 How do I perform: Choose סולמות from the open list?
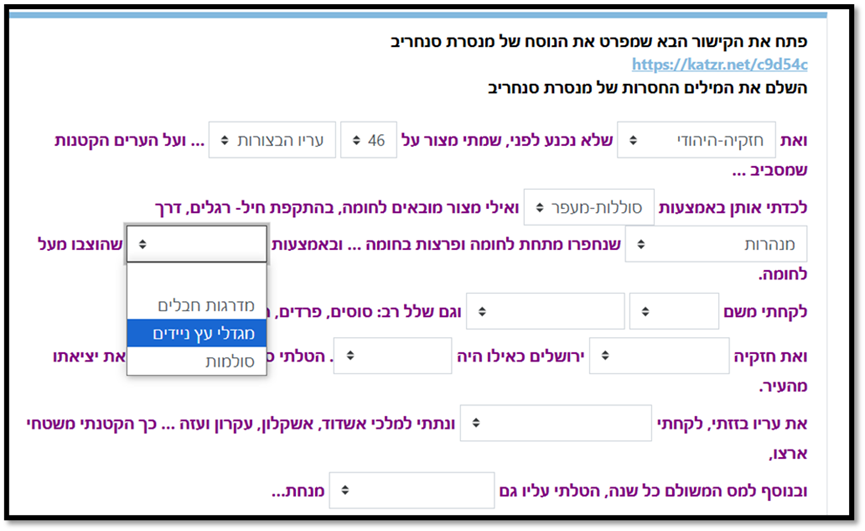tap(197, 362)
